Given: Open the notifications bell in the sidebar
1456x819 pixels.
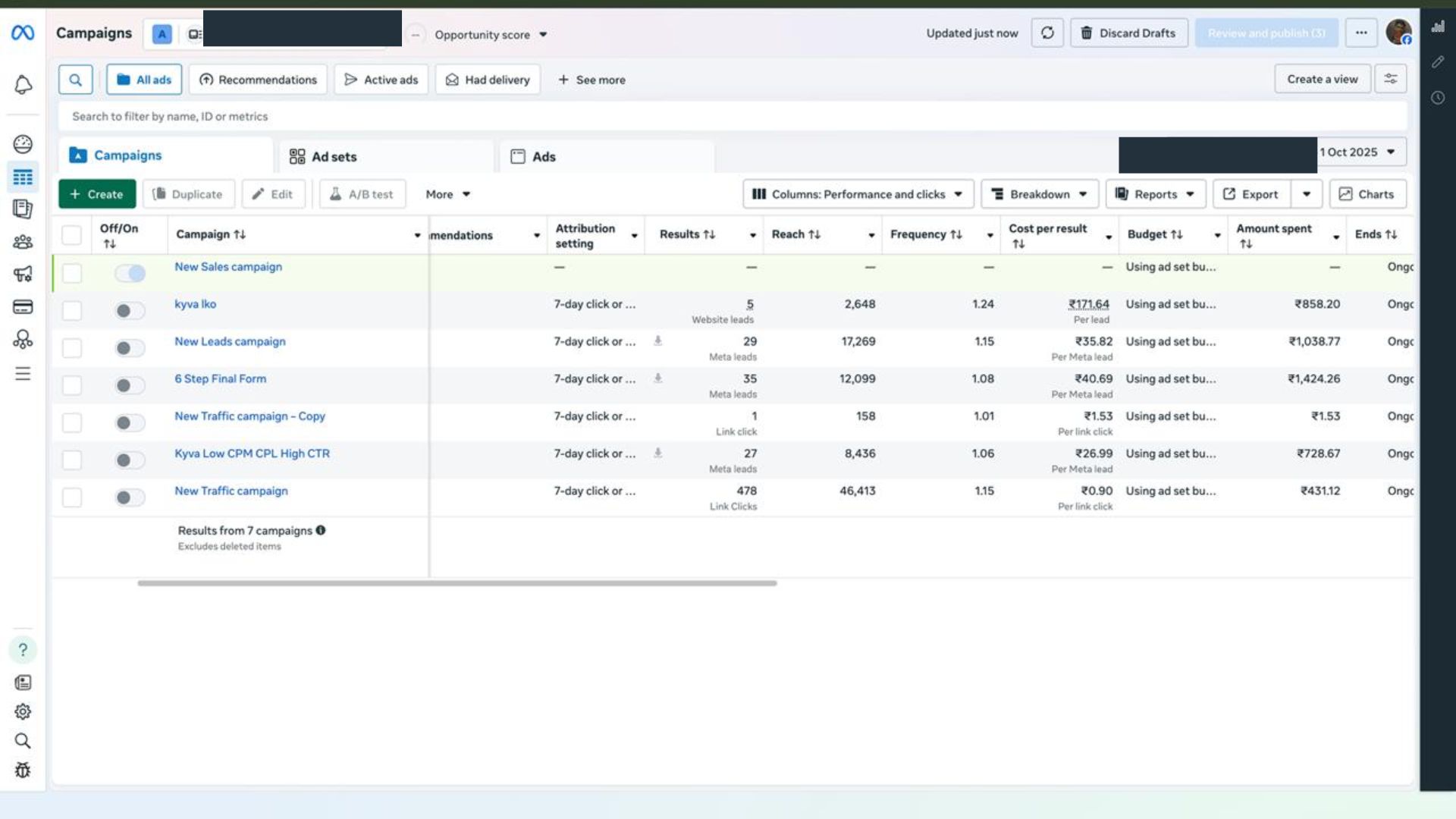Looking at the screenshot, I should coord(23,85).
